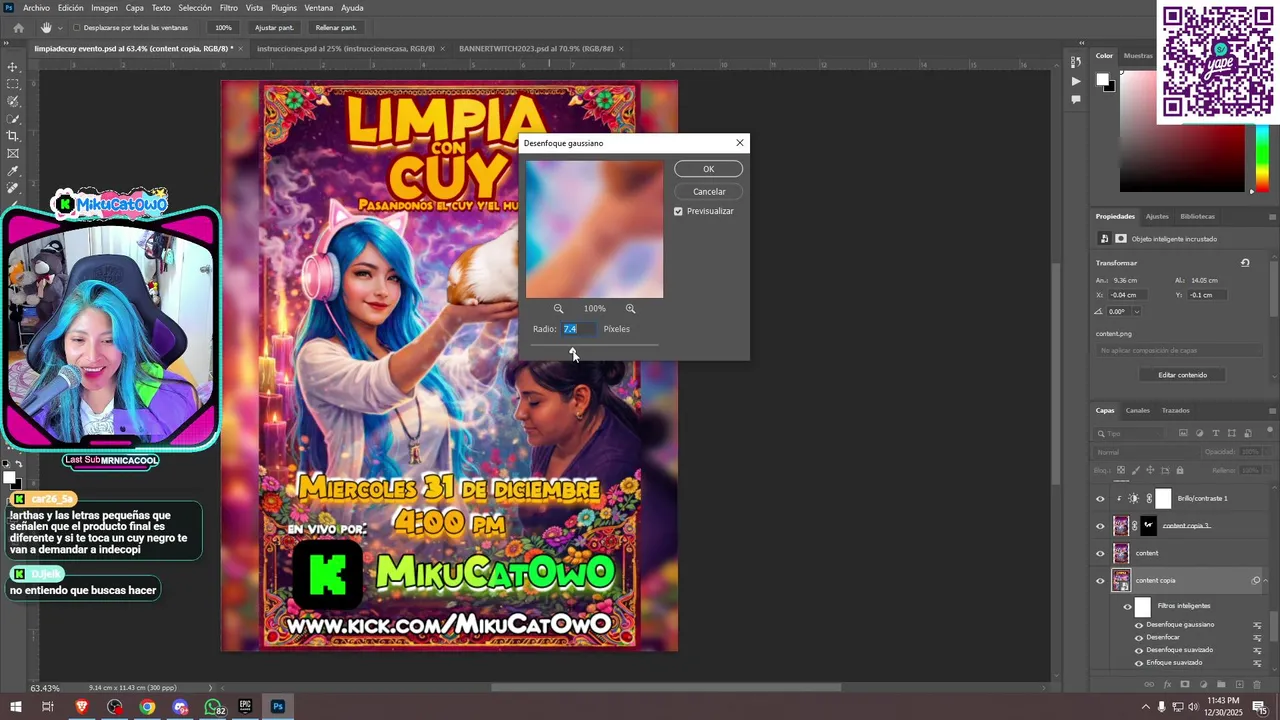Open the History panel icon
Image resolution: width=1280 pixels, height=720 pixels.
[1076, 63]
